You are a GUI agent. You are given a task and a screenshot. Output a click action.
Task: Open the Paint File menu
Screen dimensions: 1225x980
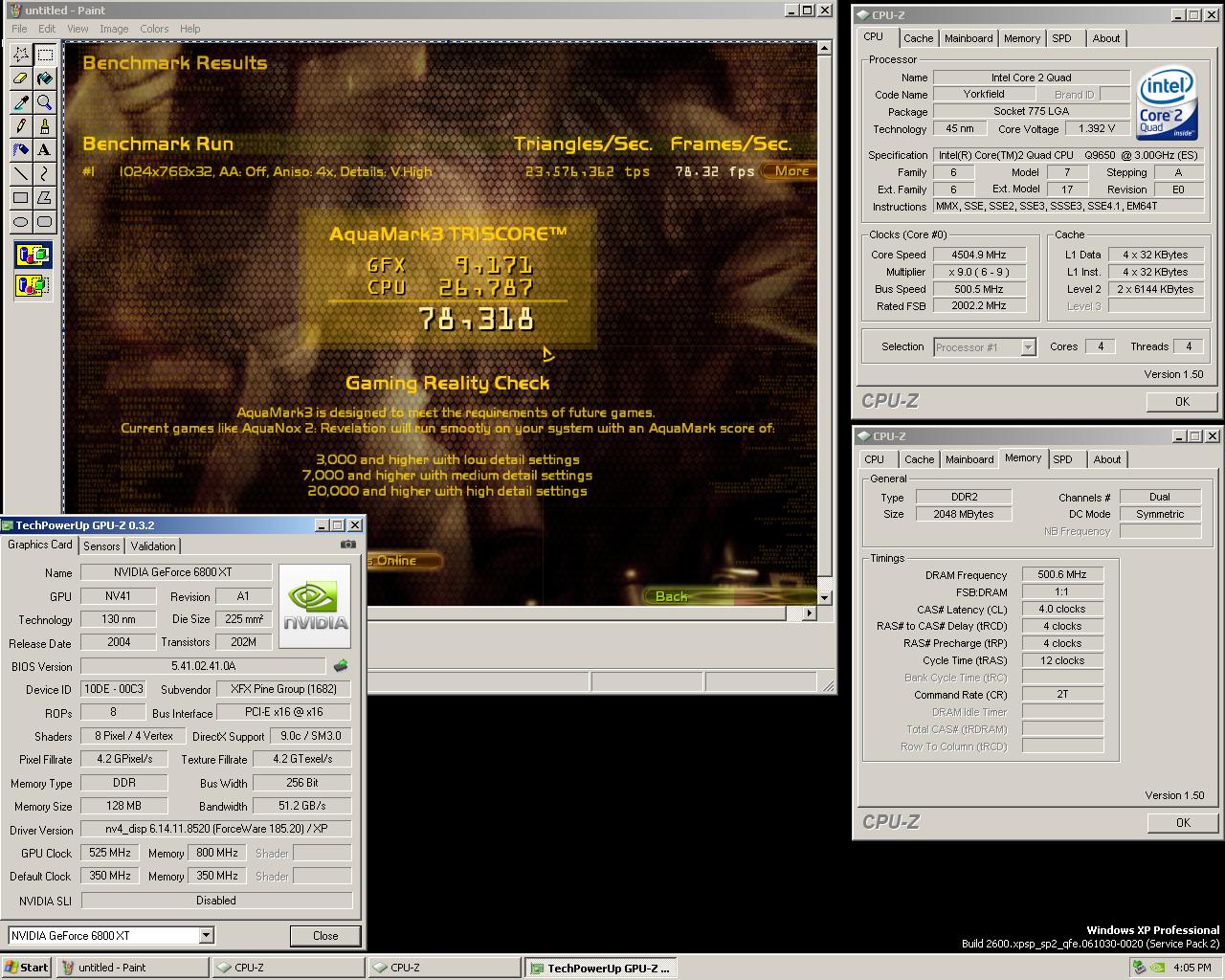coord(19,29)
